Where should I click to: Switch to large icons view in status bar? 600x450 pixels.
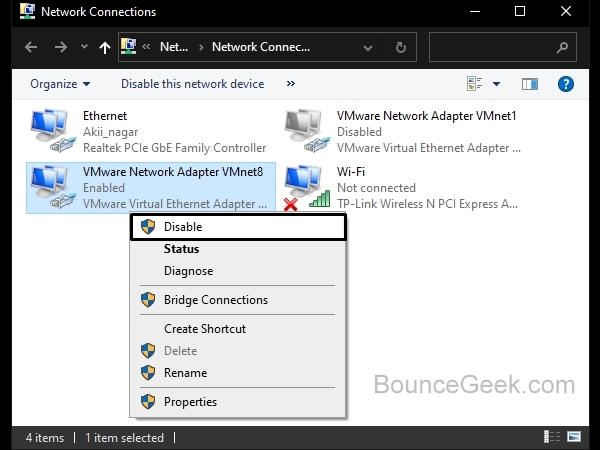pyautogui.click(x=574, y=436)
